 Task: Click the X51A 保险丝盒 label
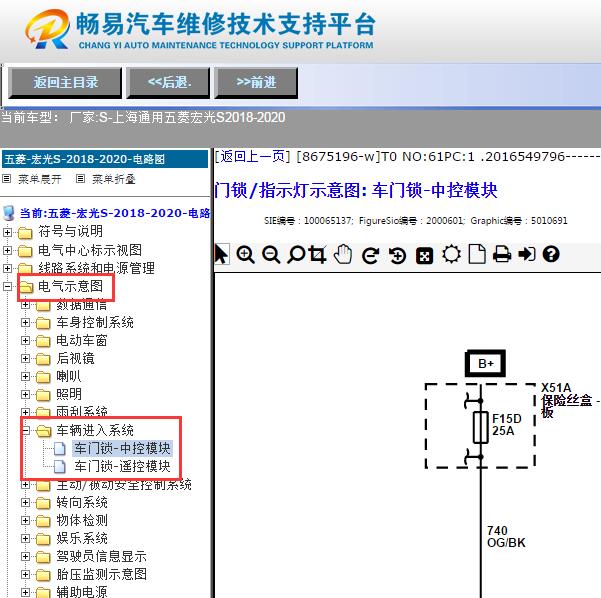569,400
